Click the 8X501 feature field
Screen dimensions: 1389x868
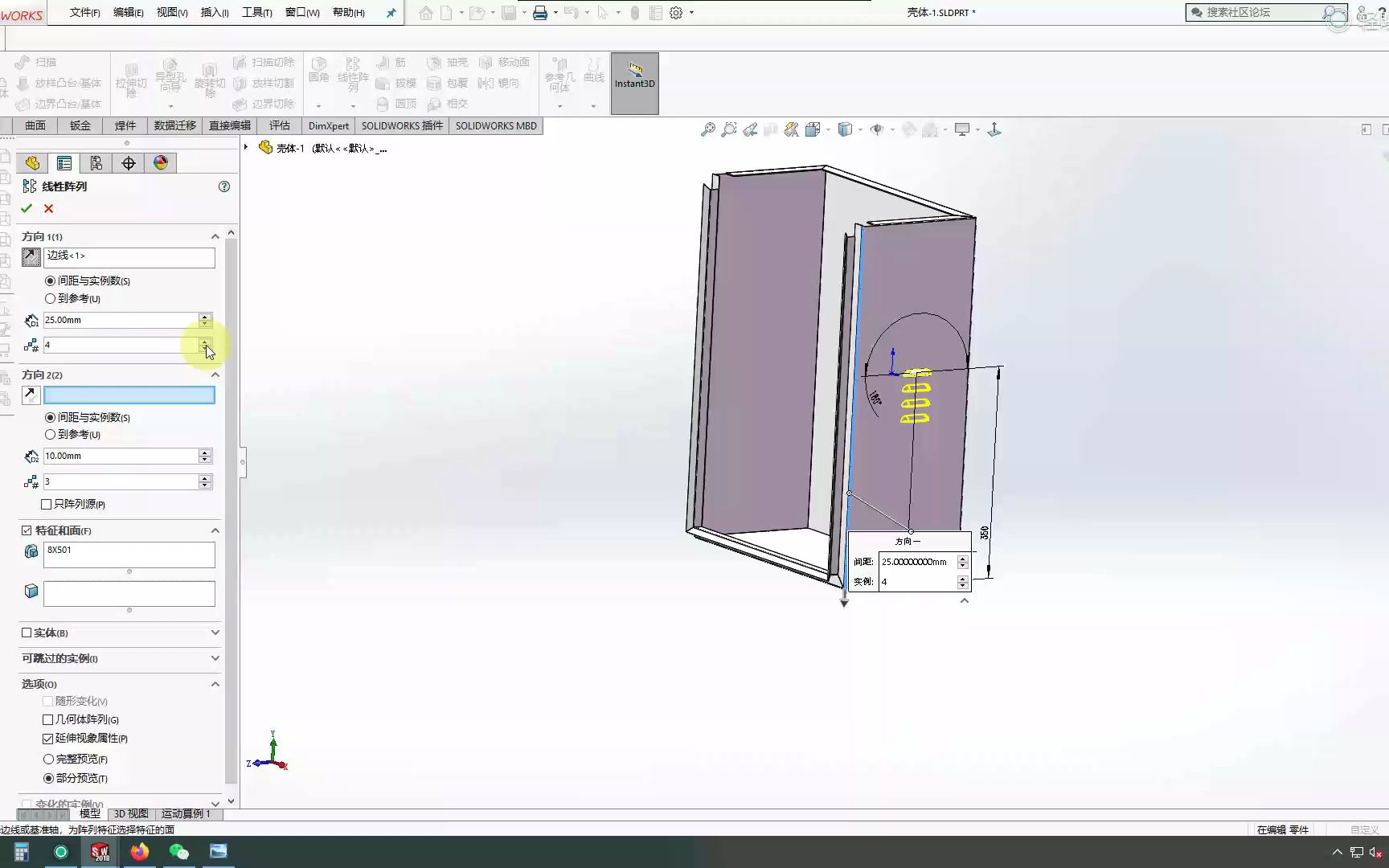(129, 555)
